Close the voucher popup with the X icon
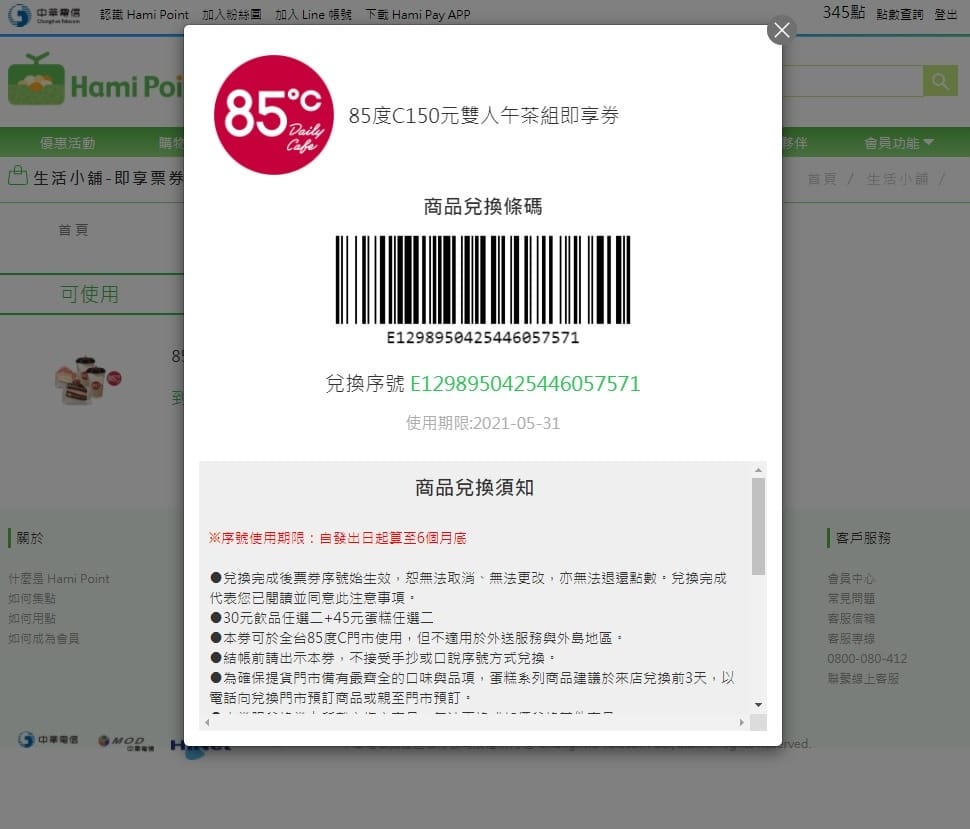970x829 pixels. pyautogui.click(x=782, y=30)
